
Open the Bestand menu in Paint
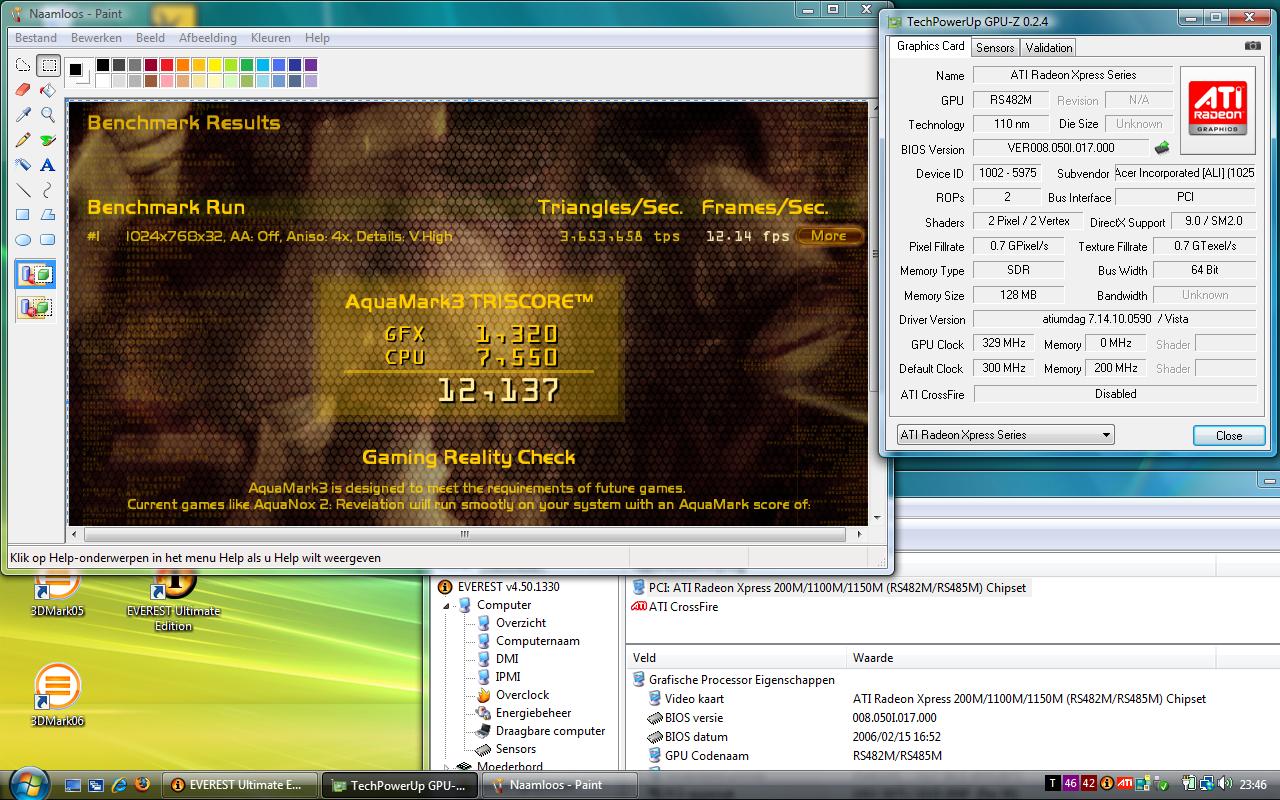(36, 38)
